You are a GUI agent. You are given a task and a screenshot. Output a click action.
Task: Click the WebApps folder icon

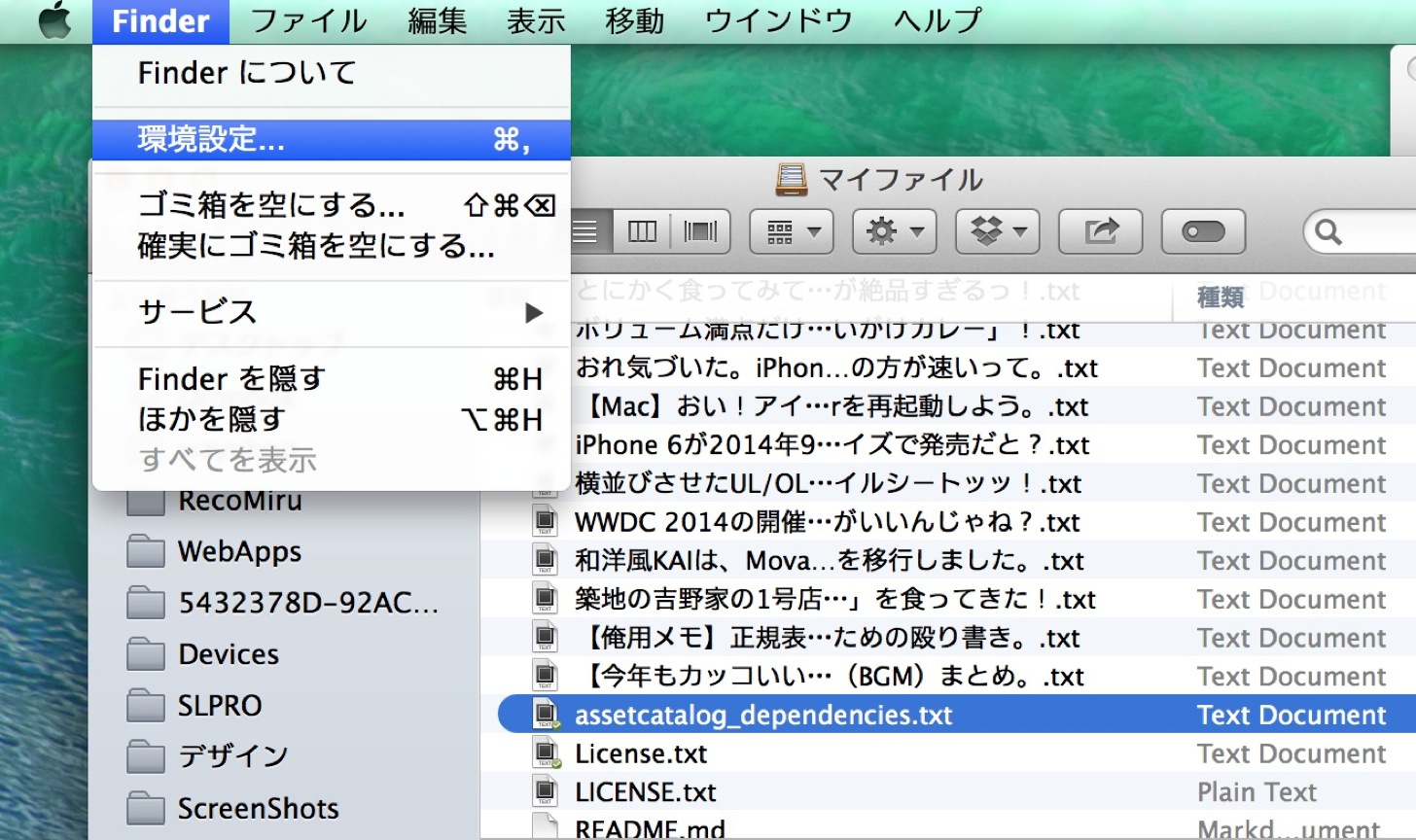pyautogui.click(x=146, y=552)
